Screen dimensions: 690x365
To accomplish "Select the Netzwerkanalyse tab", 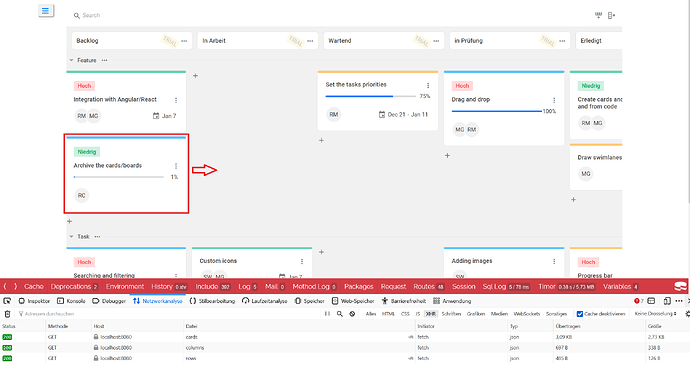I will (158, 301).
